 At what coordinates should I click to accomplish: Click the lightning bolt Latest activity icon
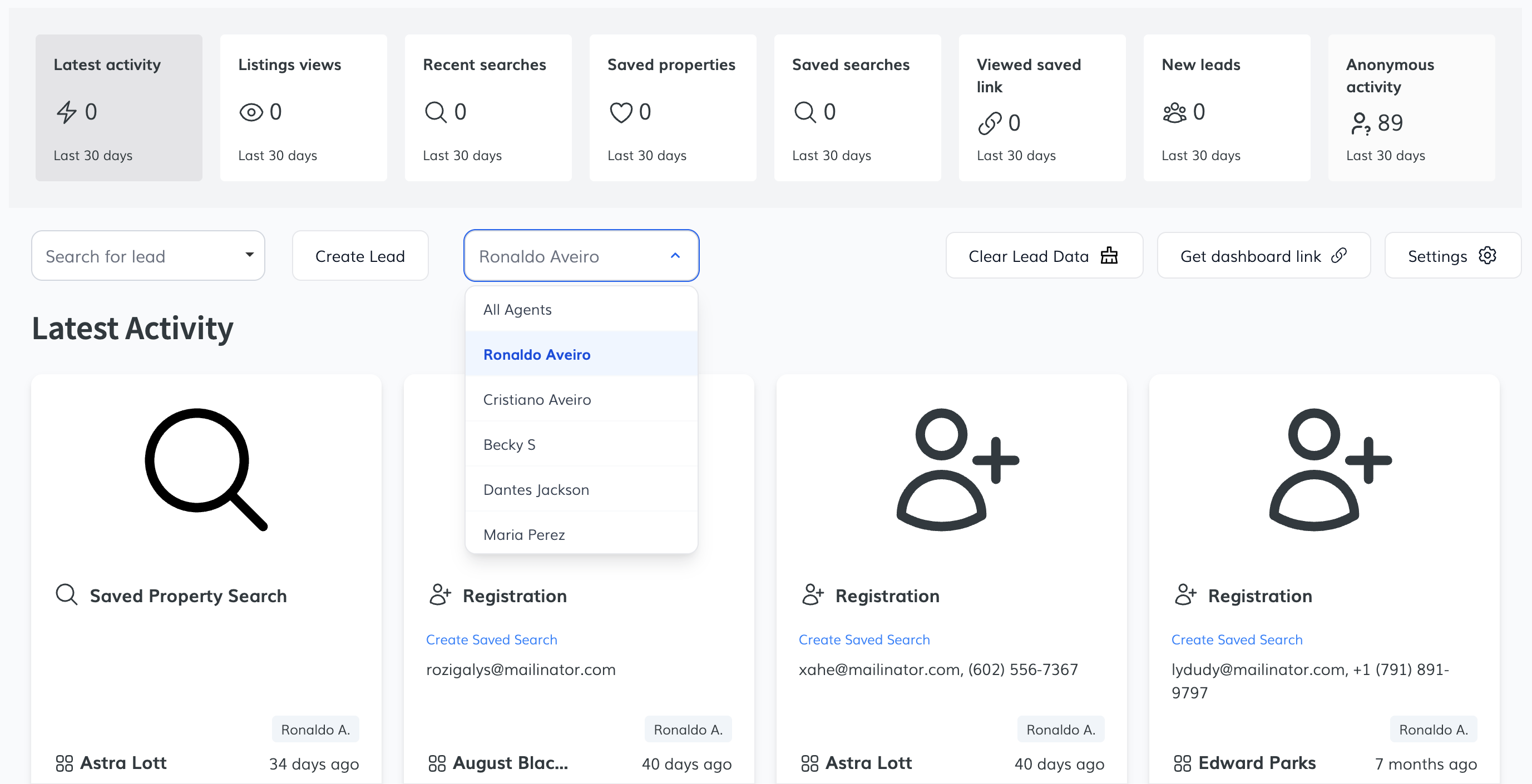tap(67, 112)
